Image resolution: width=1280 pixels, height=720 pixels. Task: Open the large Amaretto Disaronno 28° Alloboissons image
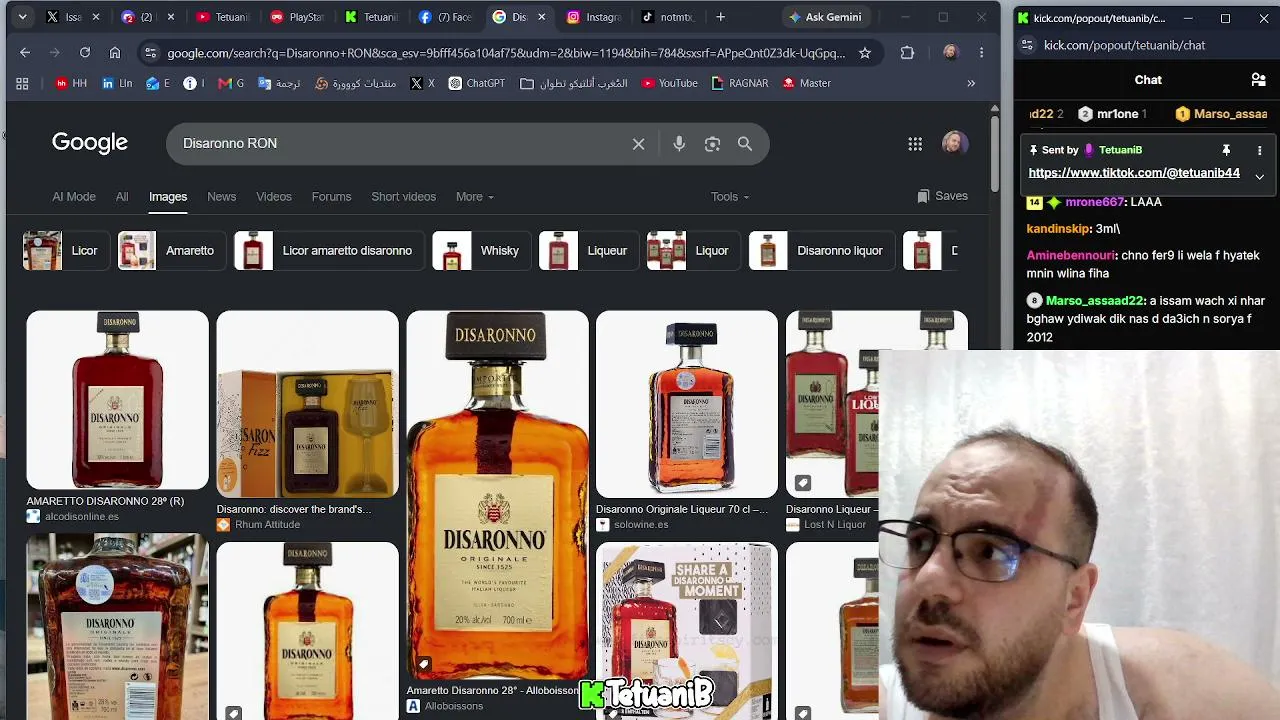497,496
